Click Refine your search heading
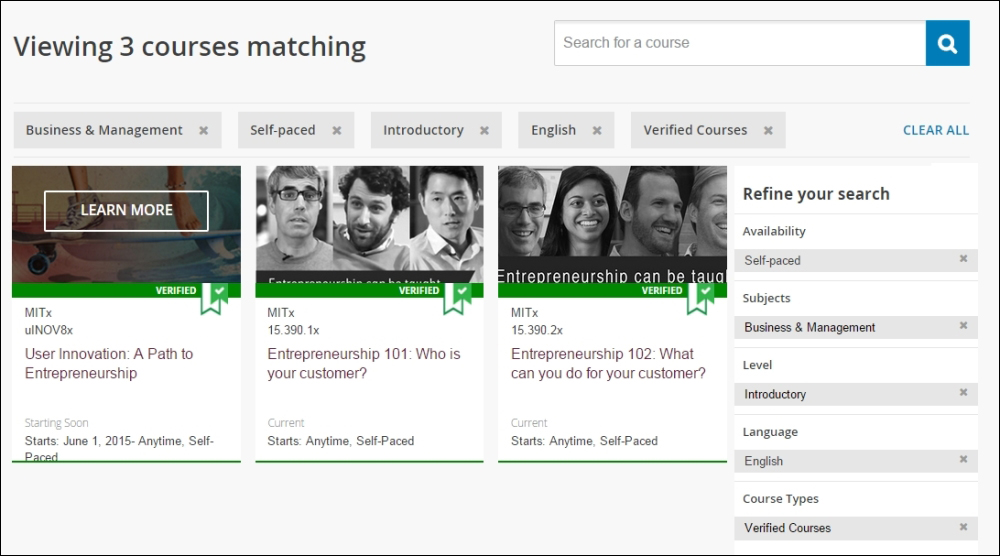The image size is (1000, 556). click(x=816, y=194)
